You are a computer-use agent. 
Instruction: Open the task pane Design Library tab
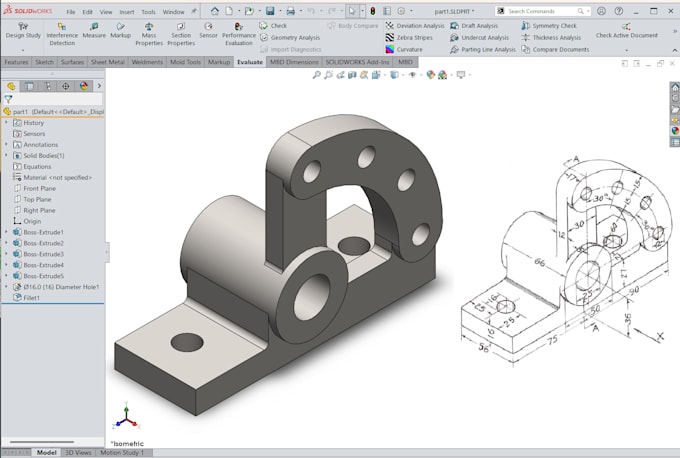tap(675, 98)
